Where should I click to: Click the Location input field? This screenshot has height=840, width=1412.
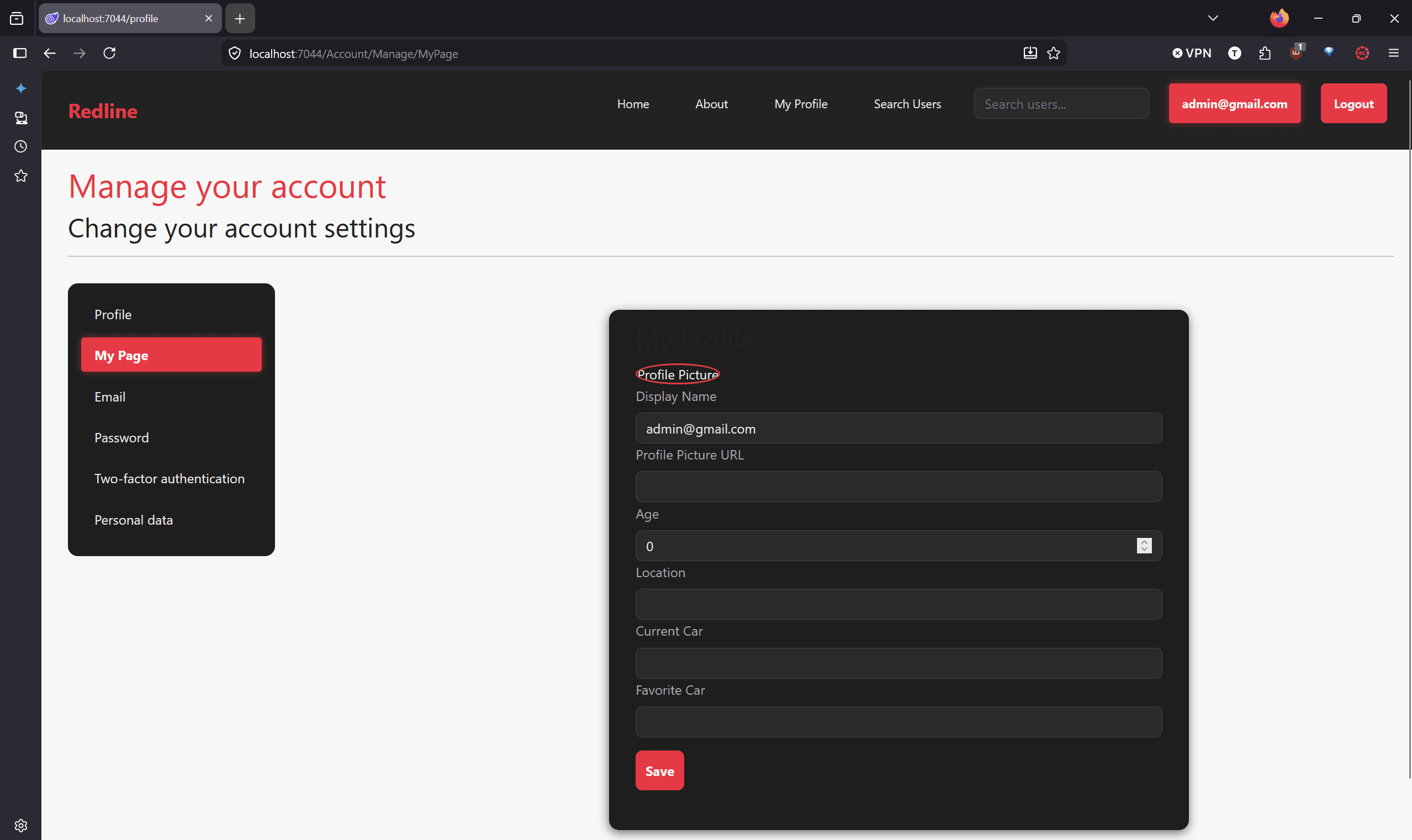click(x=898, y=604)
